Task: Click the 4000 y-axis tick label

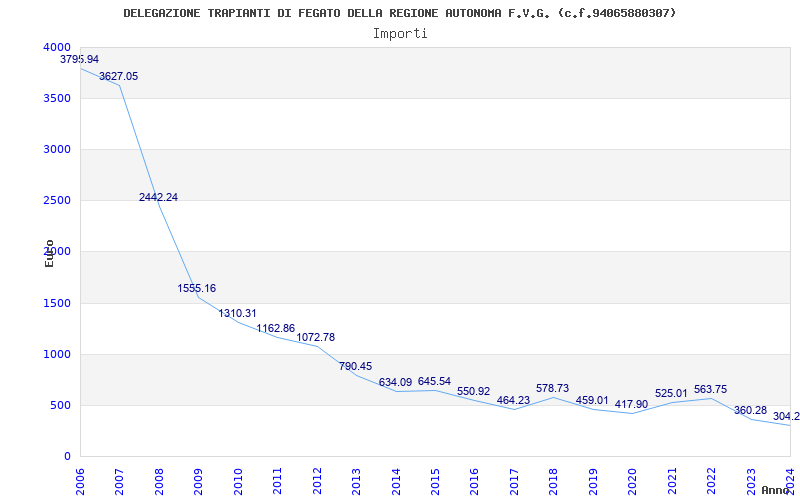Action: [57, 47]
